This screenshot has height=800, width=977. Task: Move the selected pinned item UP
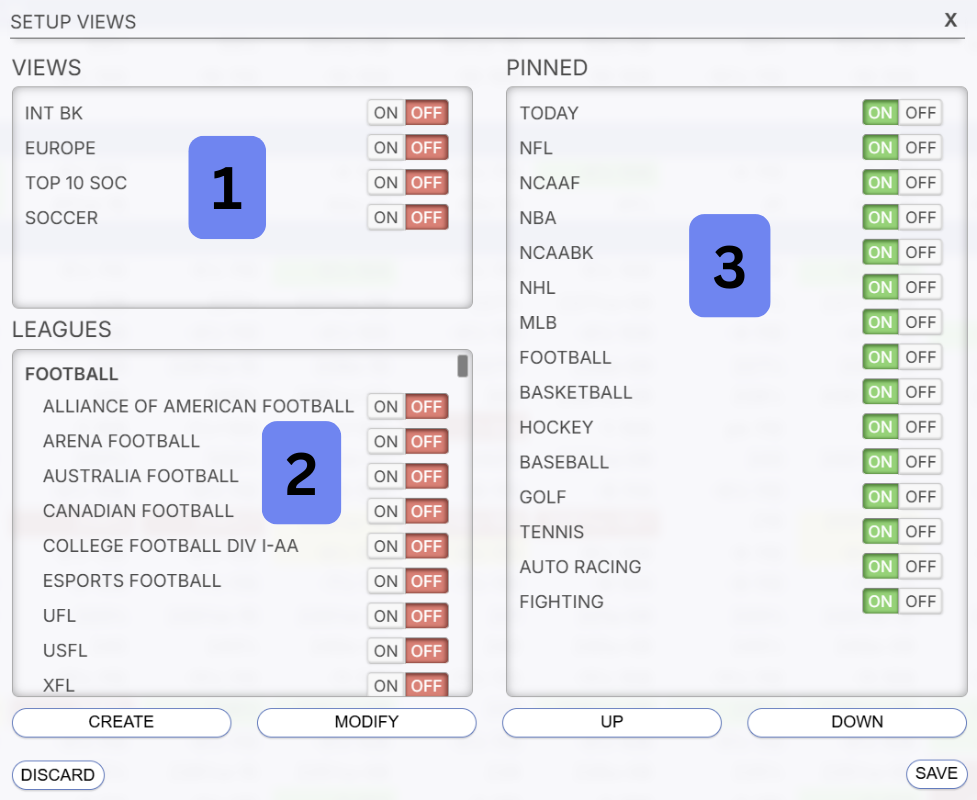611,722
